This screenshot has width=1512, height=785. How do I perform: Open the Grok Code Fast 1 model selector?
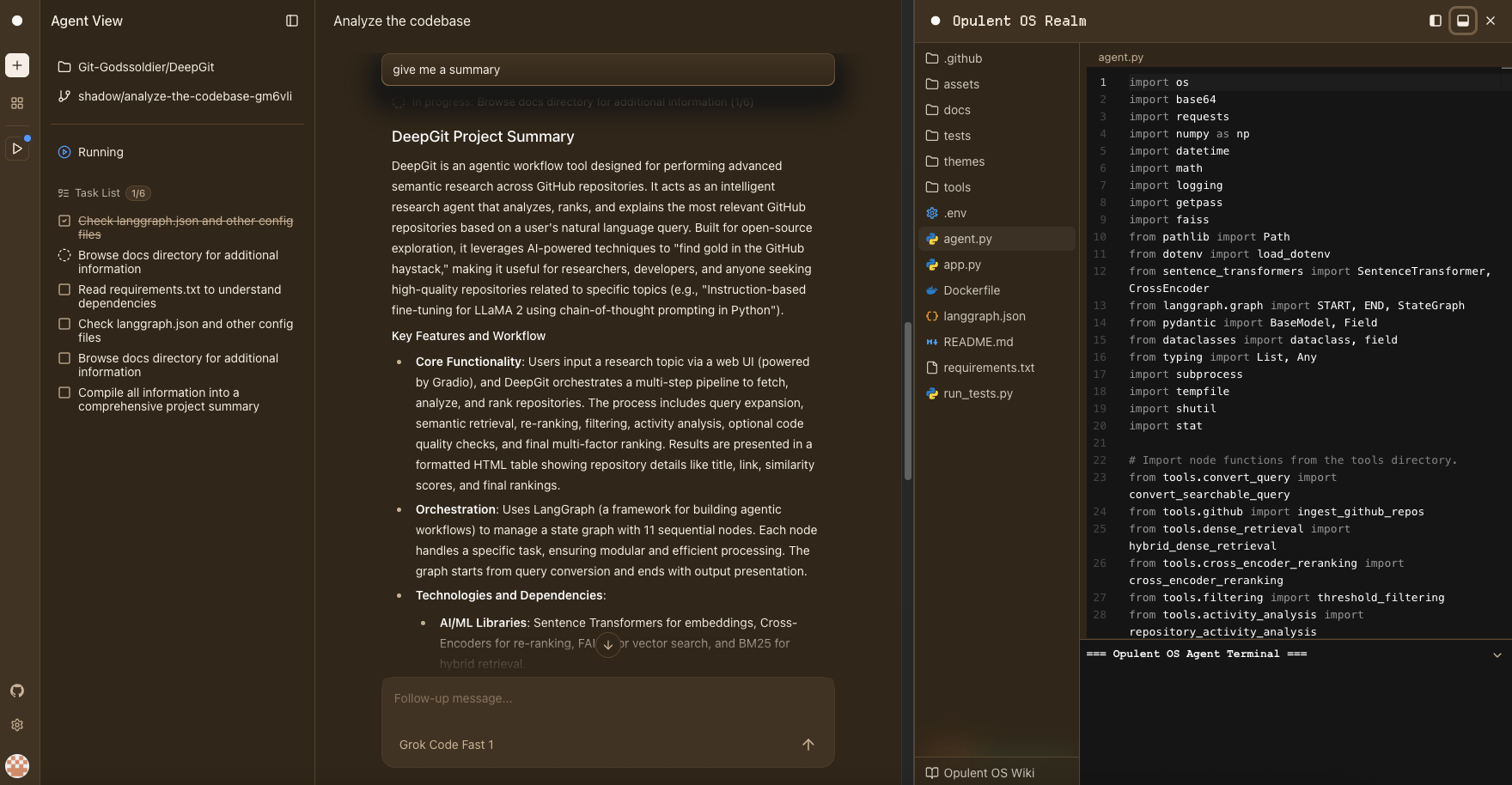click(447, 745)
